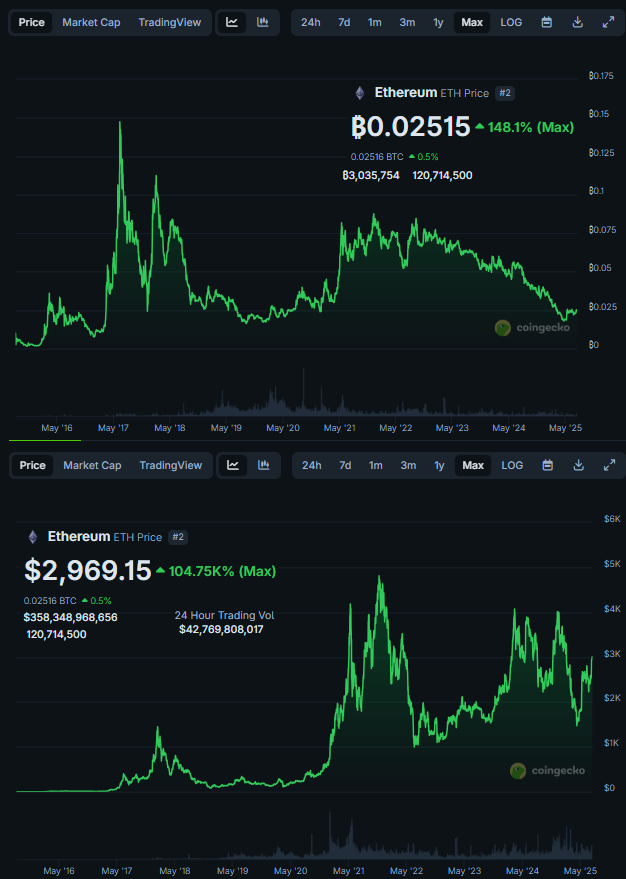The height and width of the screenshot is (879, 626).
Task: Select candlestick chart icon in the top chart
Action: 262,22
